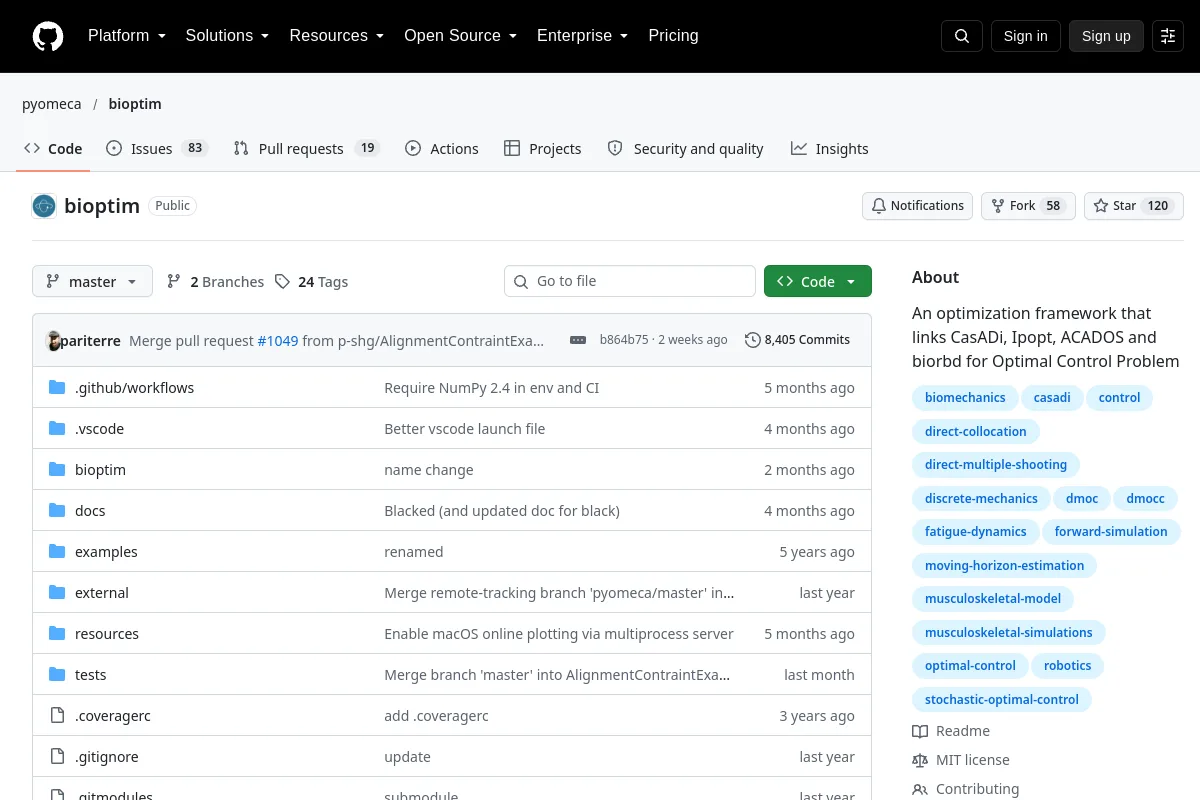Open Security and quality tab
The height and width of the screenshot is (800, 1200).
point(686,148)
